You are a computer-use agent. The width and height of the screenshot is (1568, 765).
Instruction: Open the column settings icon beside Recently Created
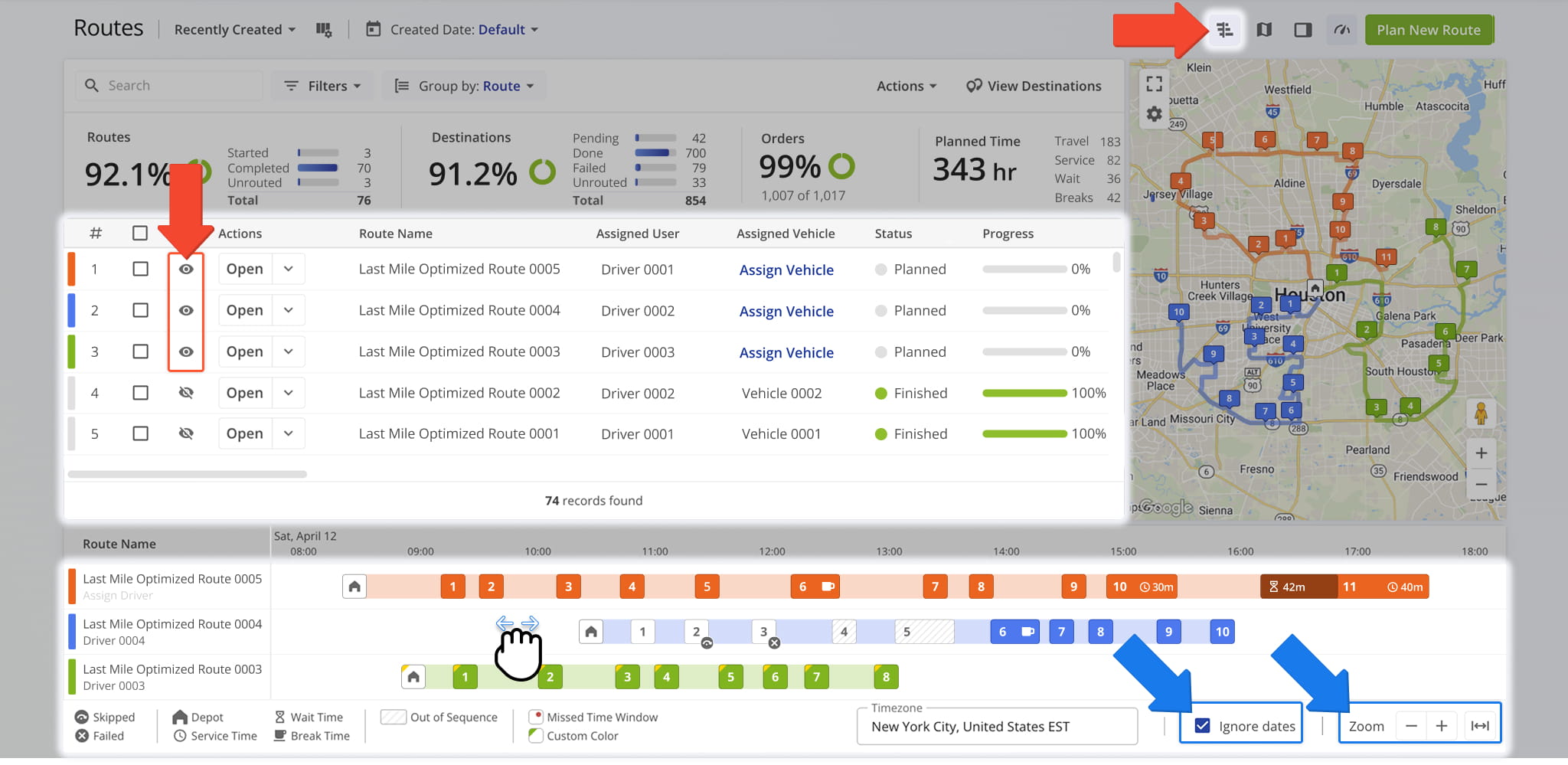point(324,30)
